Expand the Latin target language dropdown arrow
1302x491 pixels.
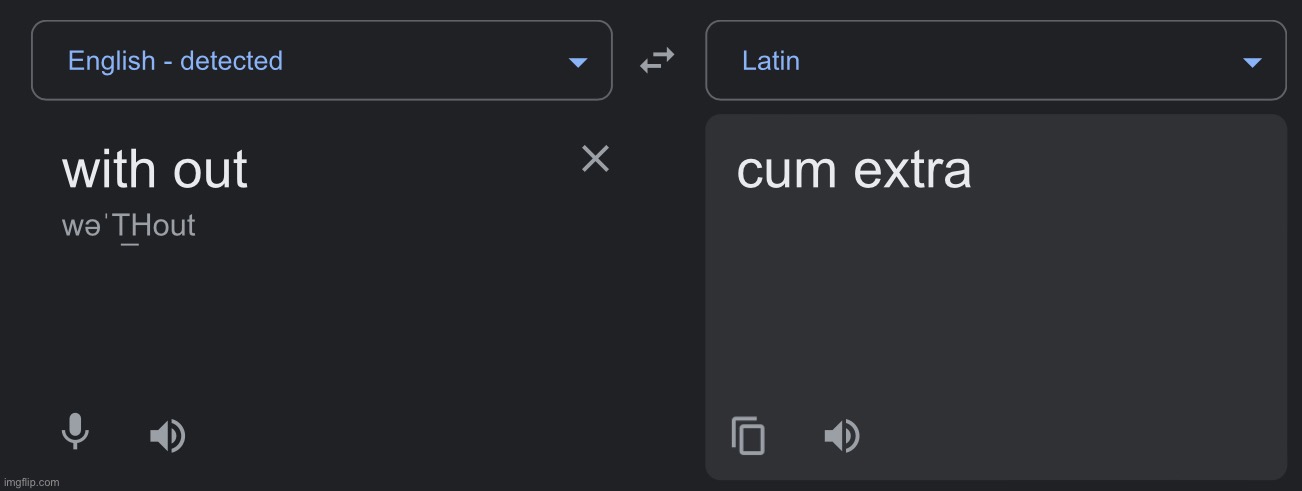(x=1251, y=62)
